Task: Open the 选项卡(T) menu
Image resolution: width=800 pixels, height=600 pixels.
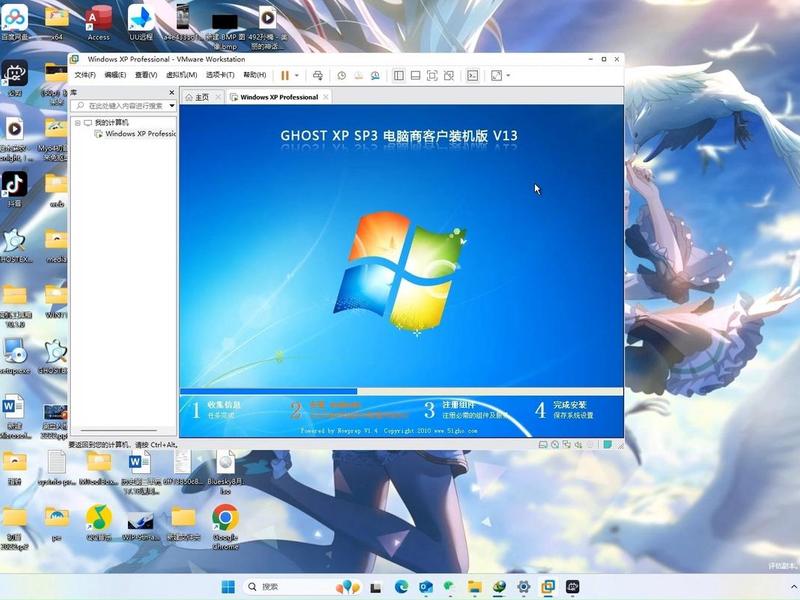Action: pyautogui.click(x=220, y=75)
